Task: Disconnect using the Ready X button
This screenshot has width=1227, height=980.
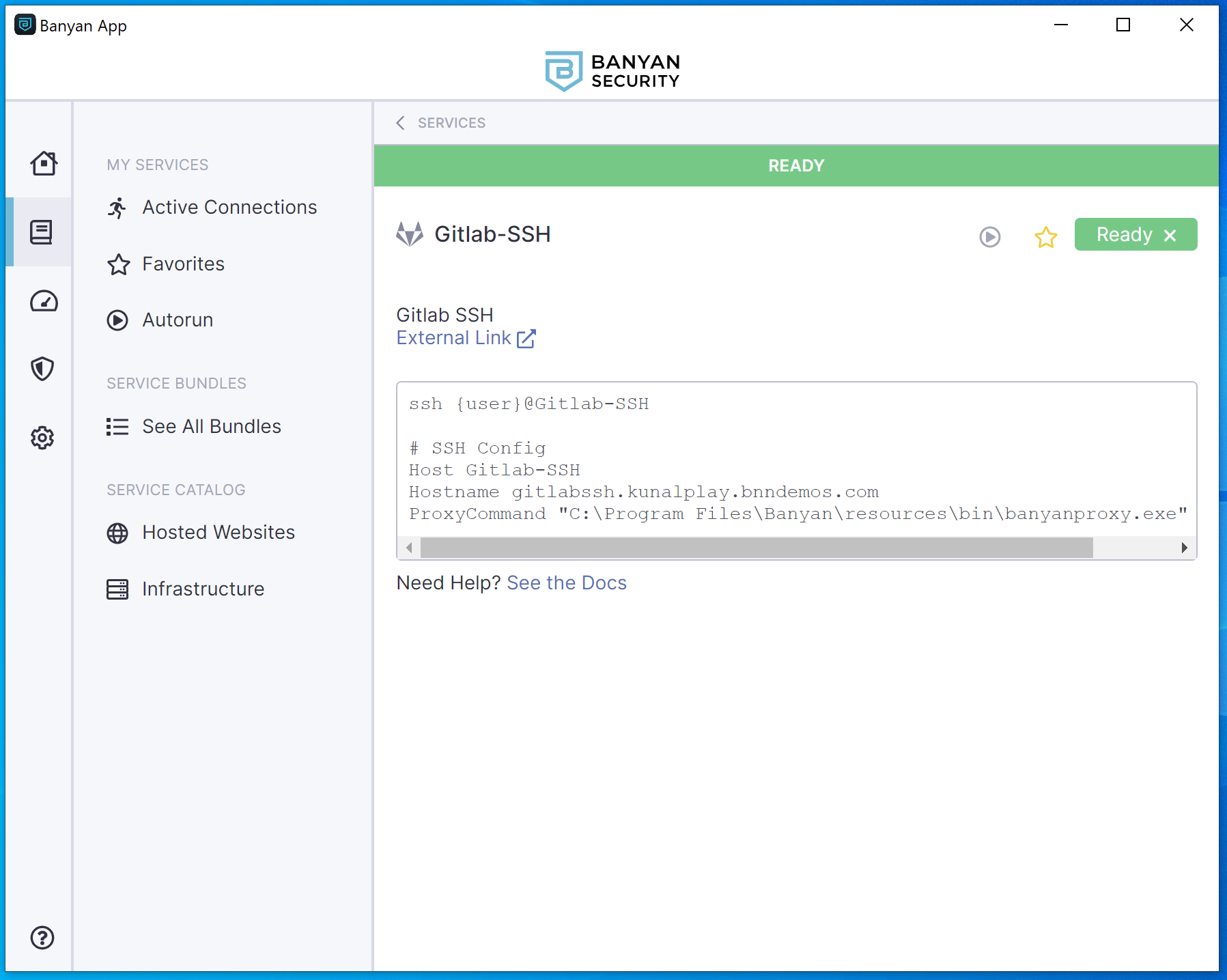Action: click(1136, 234)
